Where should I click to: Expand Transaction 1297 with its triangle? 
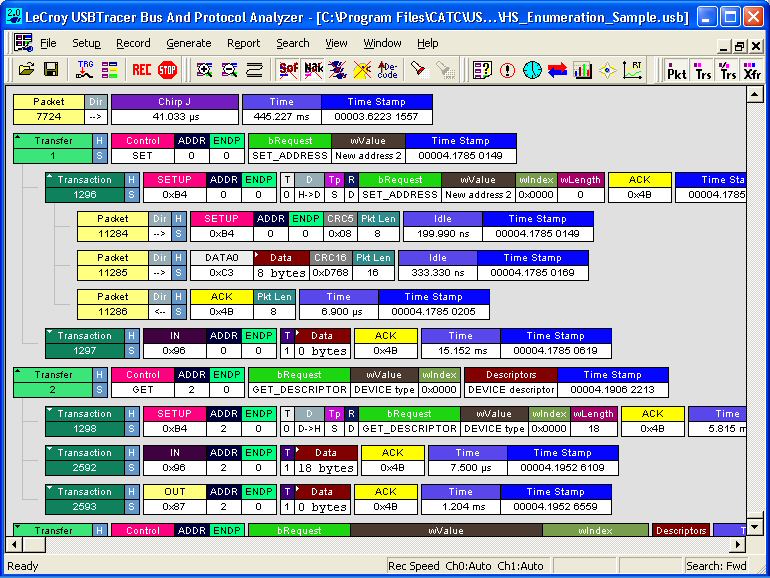[x=50, y=332]
